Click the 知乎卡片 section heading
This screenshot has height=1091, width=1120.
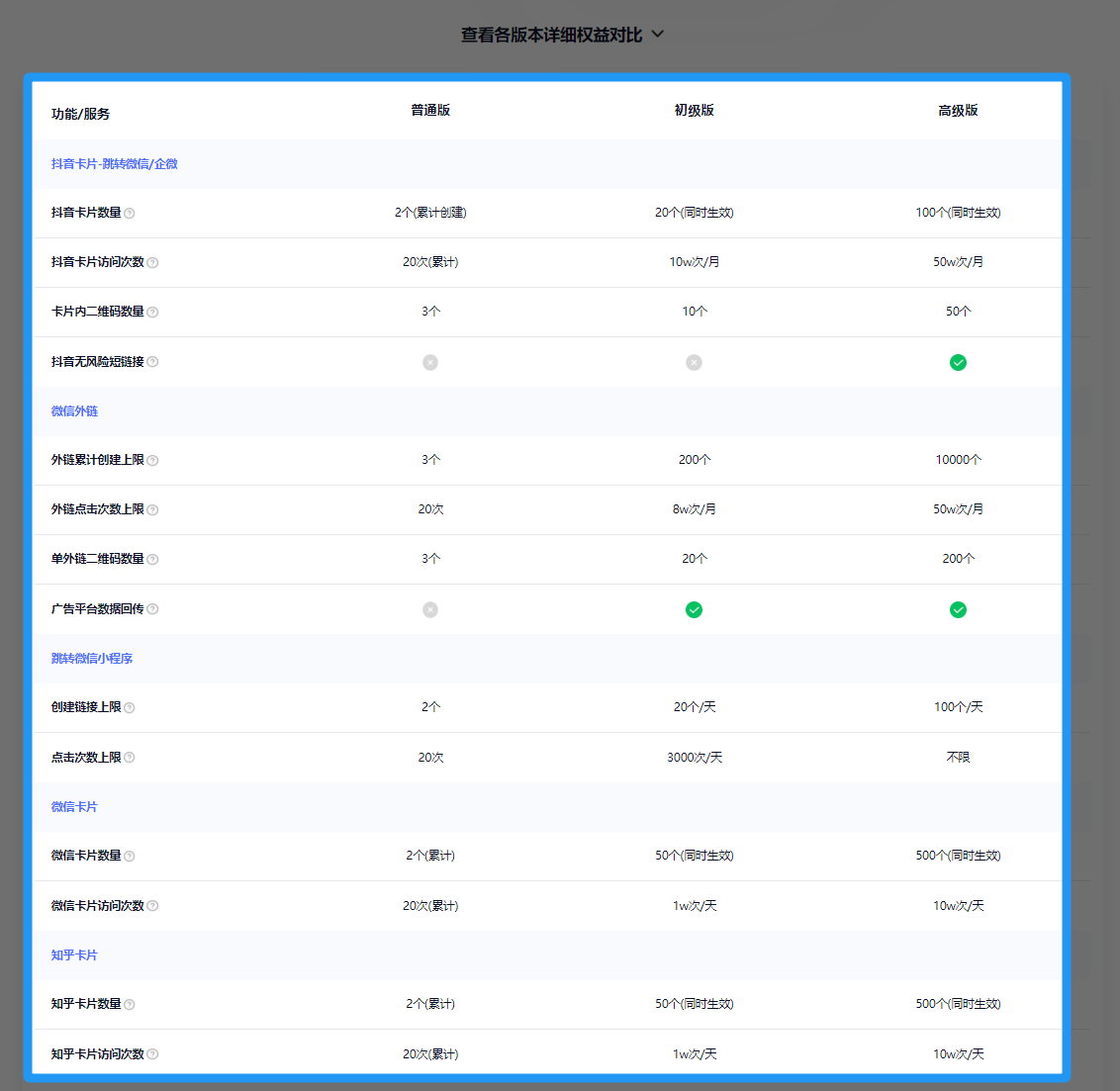(74, 955)
